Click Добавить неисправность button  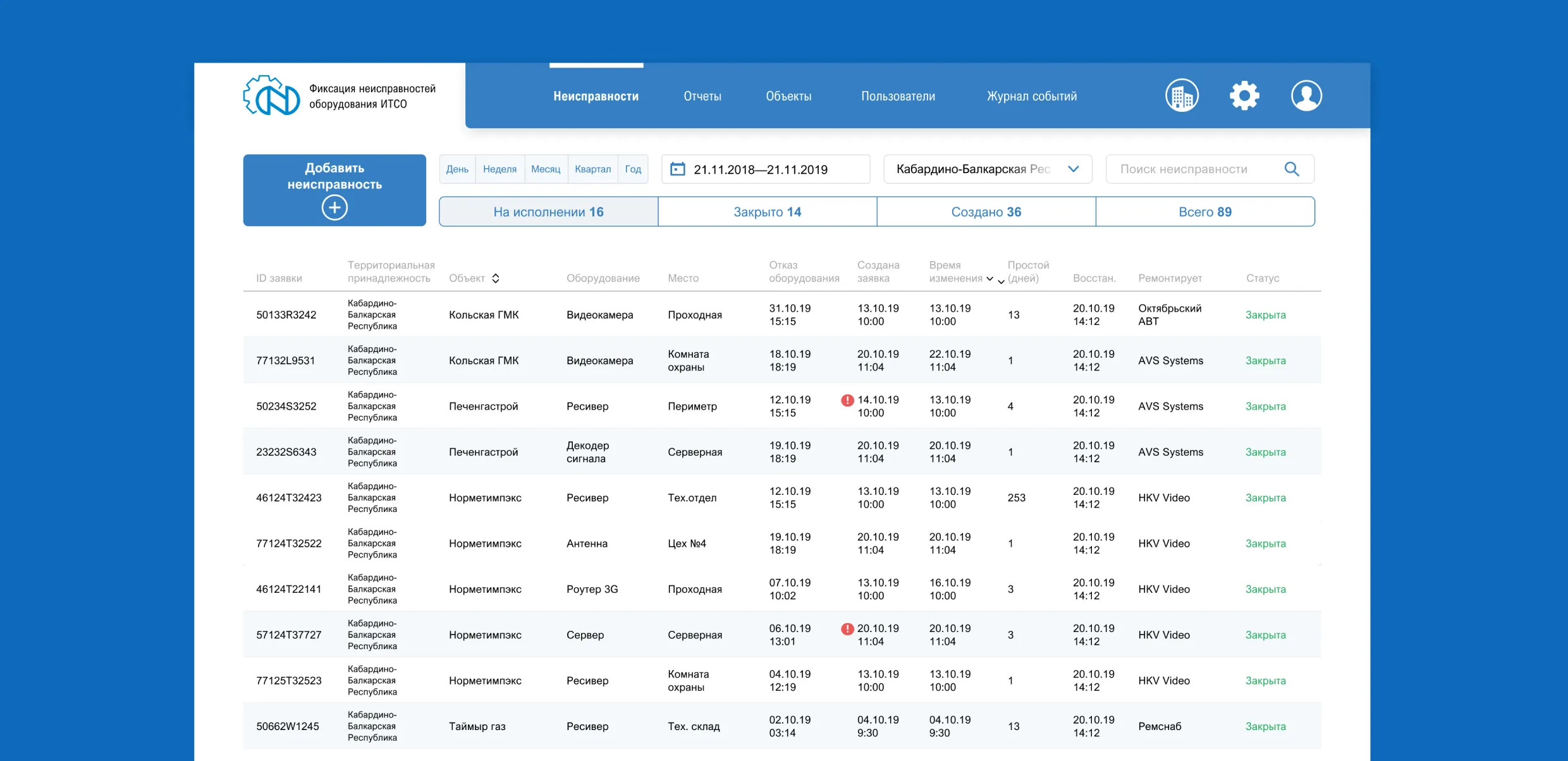pyautogui.click(x=334, y=190)
